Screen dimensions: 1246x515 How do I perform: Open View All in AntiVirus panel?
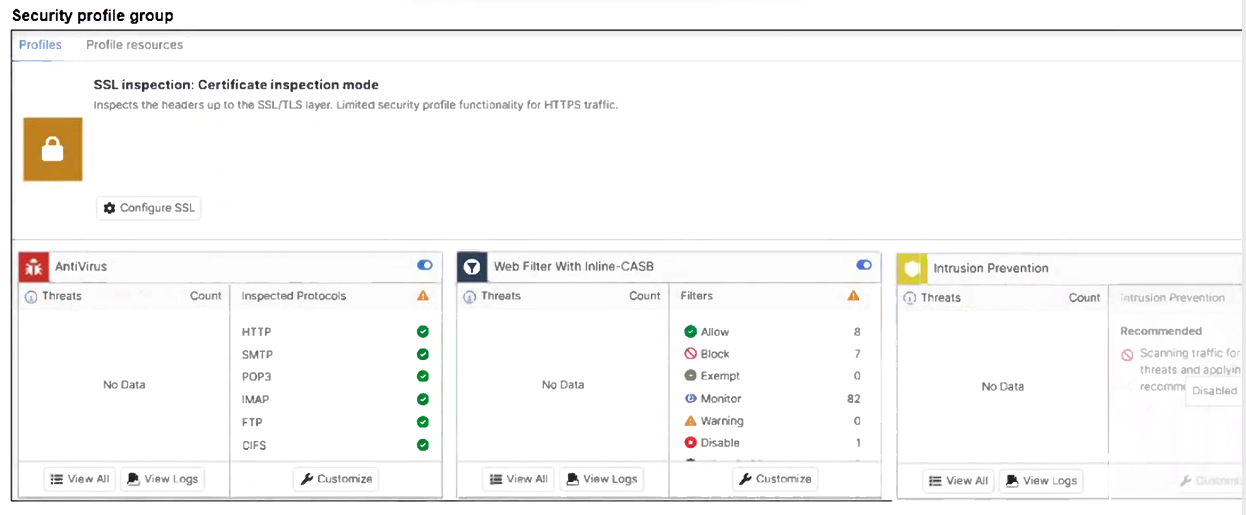point(79,479)
